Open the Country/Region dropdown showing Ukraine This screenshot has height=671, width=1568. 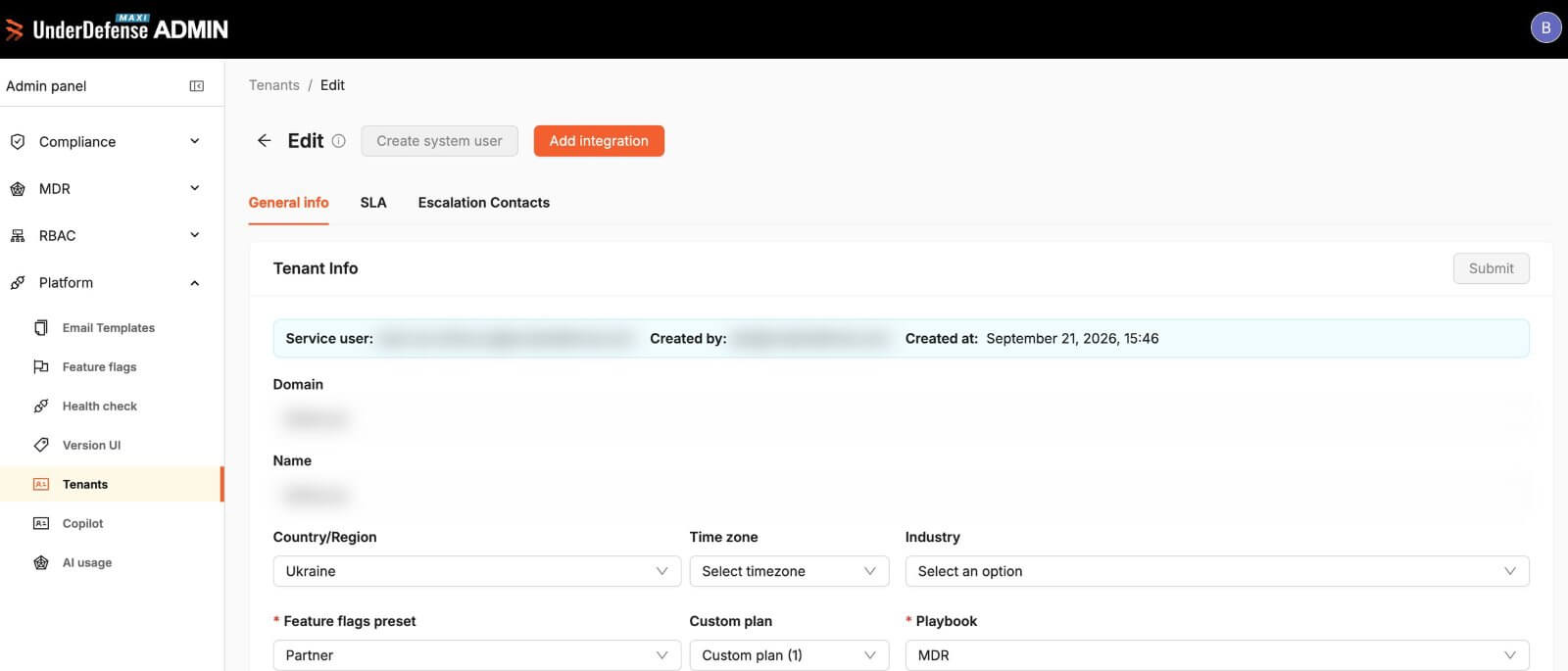pos(477,571)
